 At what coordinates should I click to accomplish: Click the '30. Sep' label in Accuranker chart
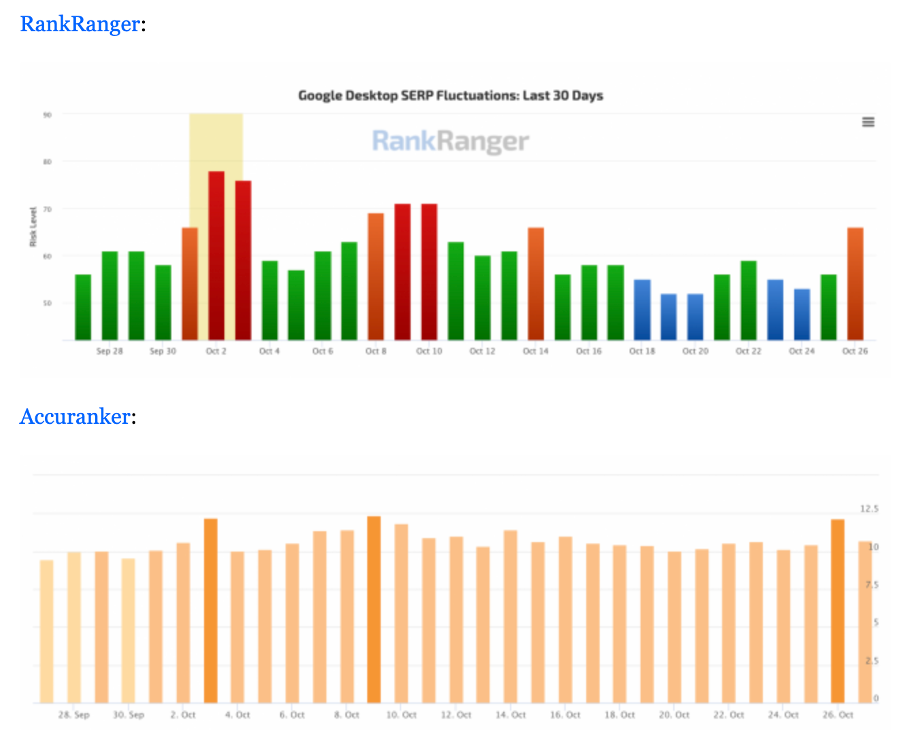coord(129,715)
